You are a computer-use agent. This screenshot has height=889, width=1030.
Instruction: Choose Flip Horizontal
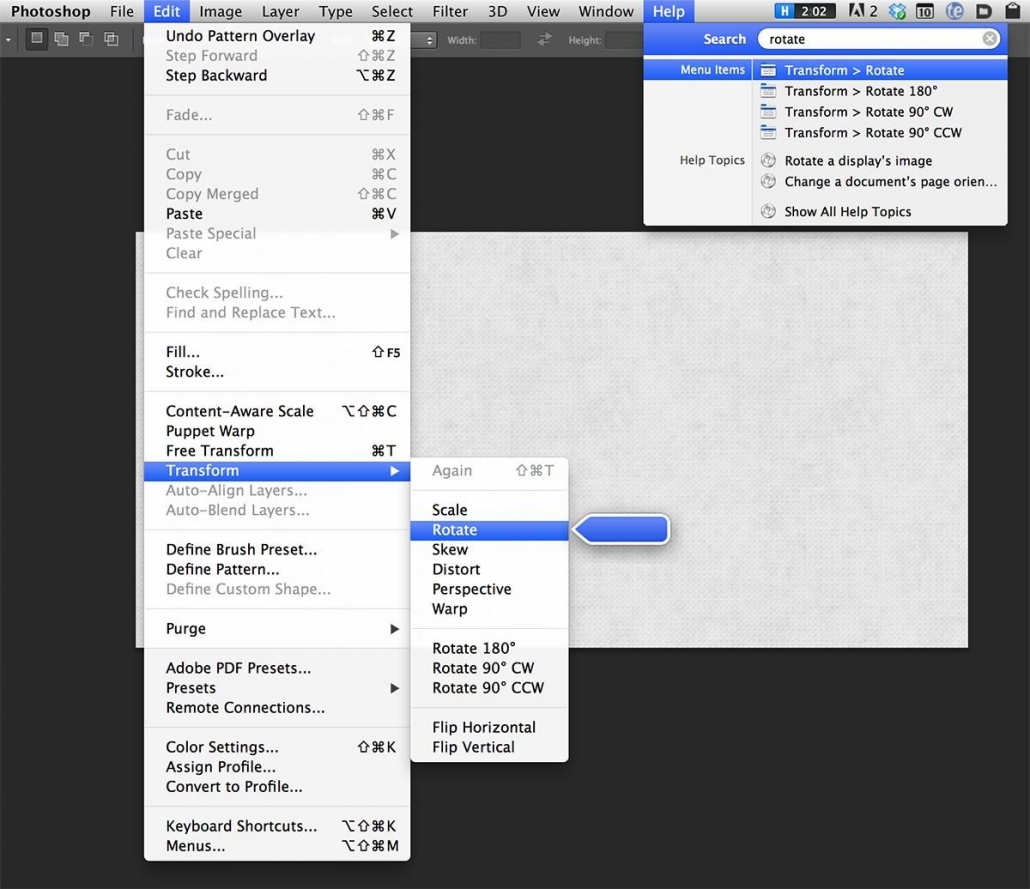(489, 727)
